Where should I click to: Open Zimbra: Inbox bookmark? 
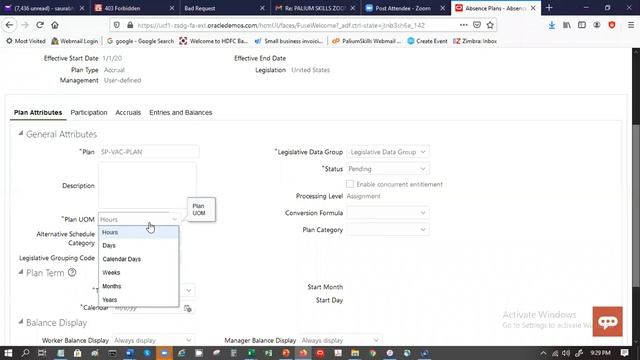tap(475, 41)
